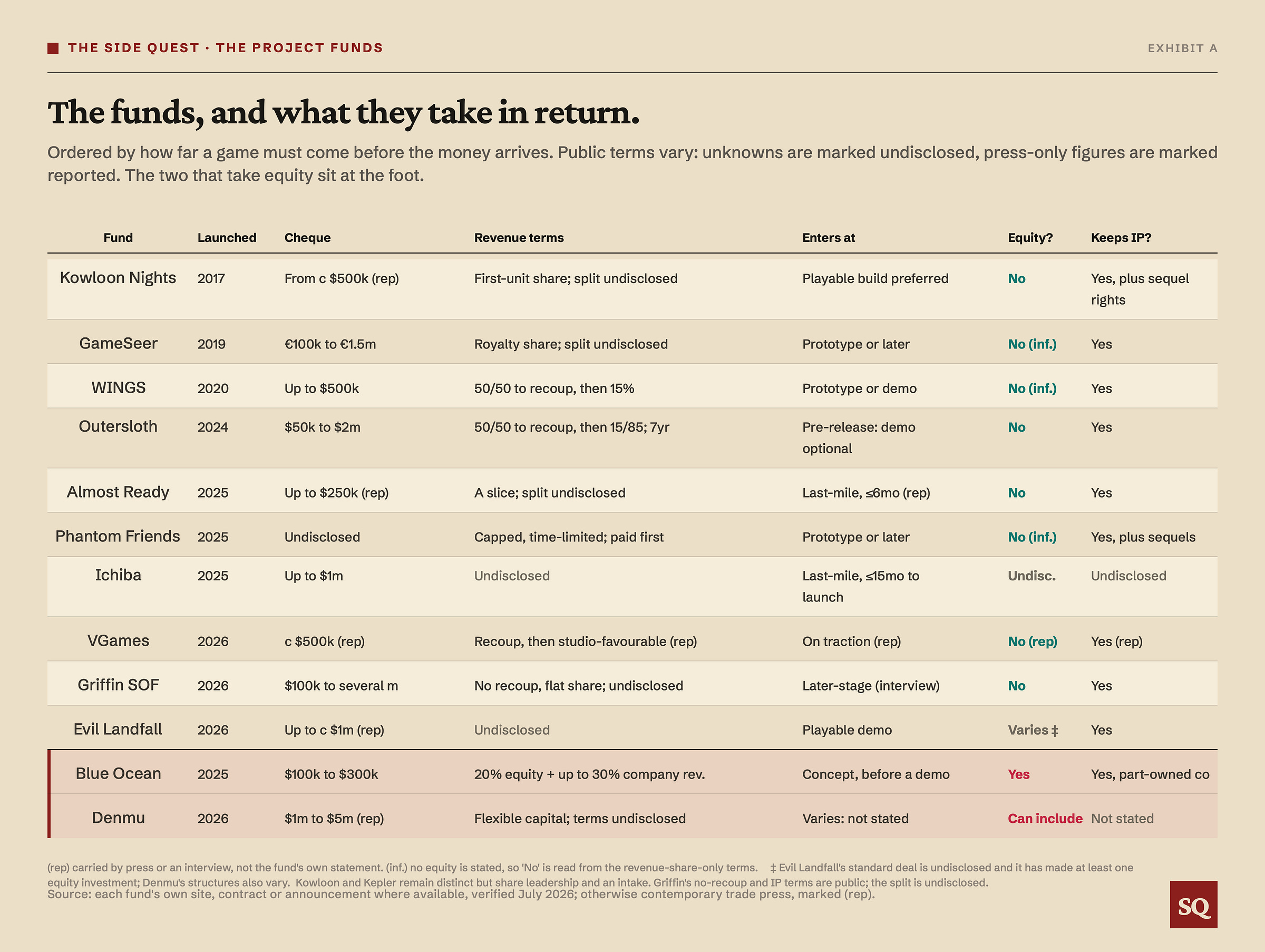Click Denmu's 'Can include' equity value
This screenshot has height=952, width=1265.
1045,819
